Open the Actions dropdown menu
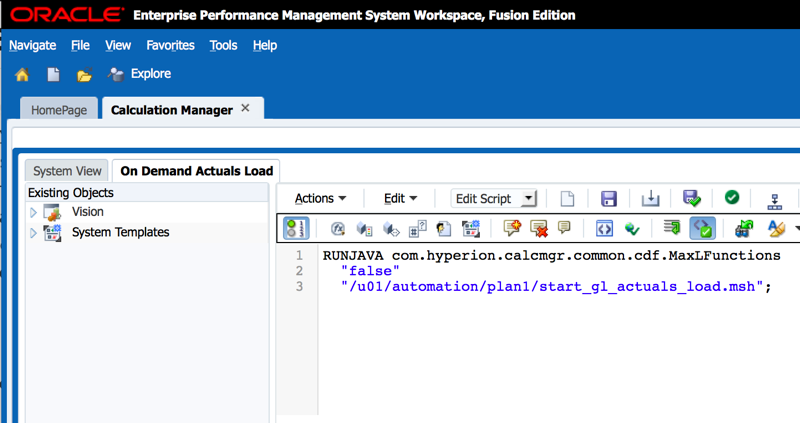 tap(320, 198)
